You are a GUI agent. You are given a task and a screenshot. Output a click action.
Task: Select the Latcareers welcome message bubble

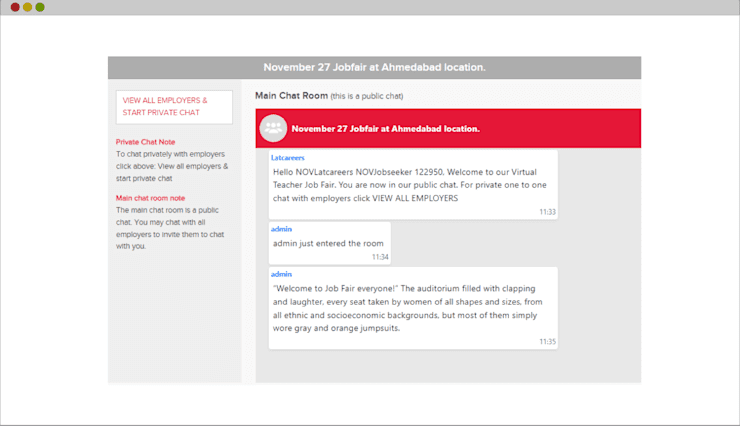click(413, 184)
